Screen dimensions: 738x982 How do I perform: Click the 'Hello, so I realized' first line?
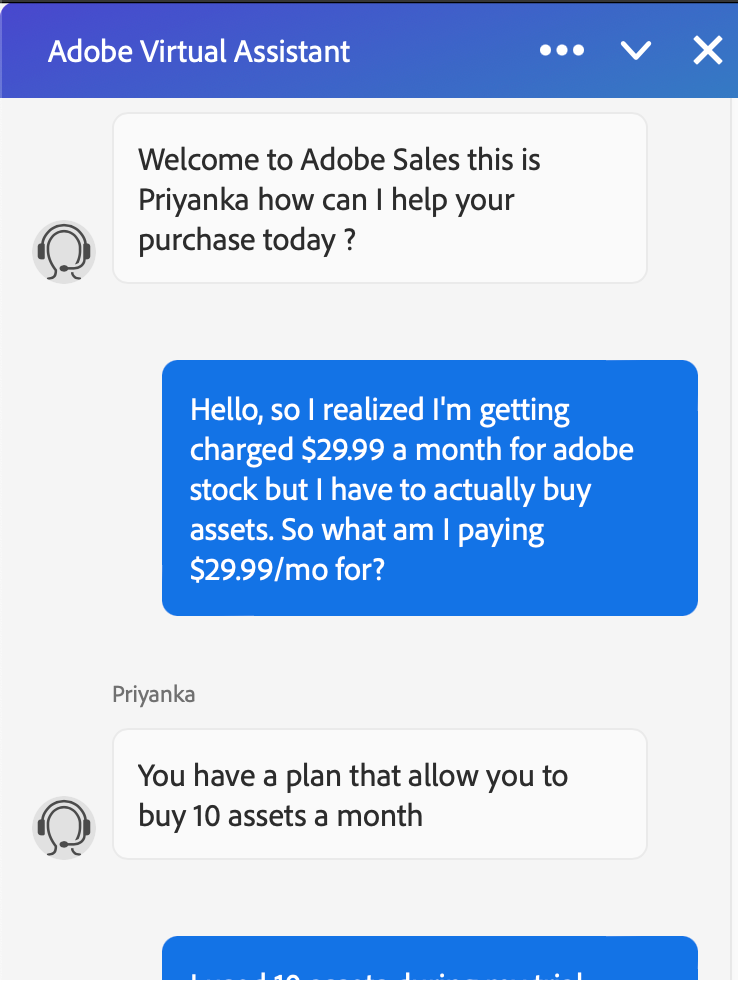pos(380,410)
